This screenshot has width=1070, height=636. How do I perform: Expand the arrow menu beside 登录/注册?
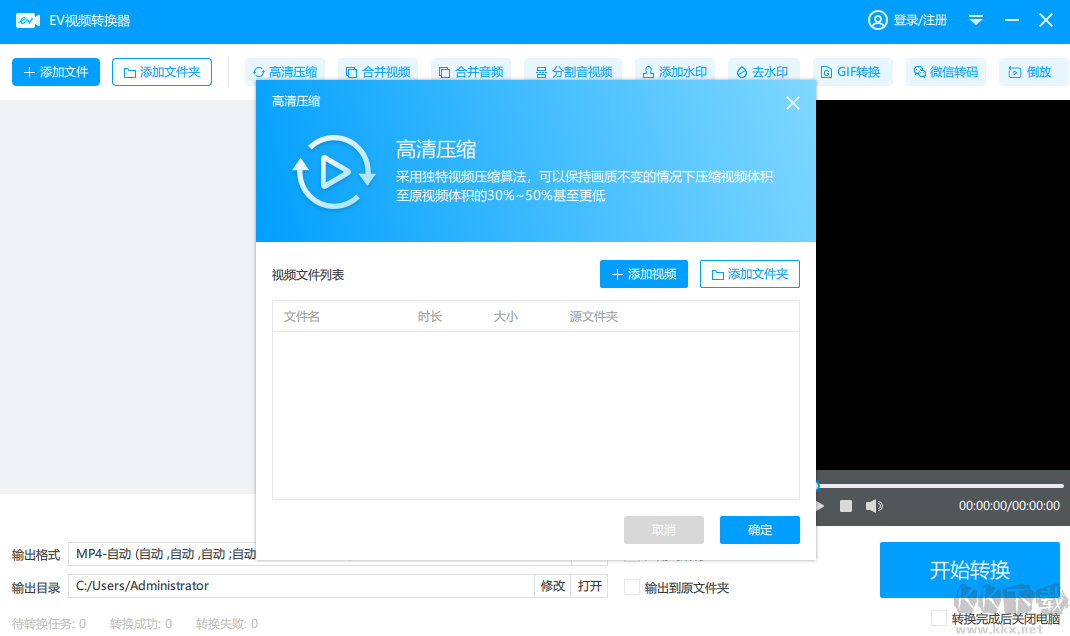(x=975, y=19)
